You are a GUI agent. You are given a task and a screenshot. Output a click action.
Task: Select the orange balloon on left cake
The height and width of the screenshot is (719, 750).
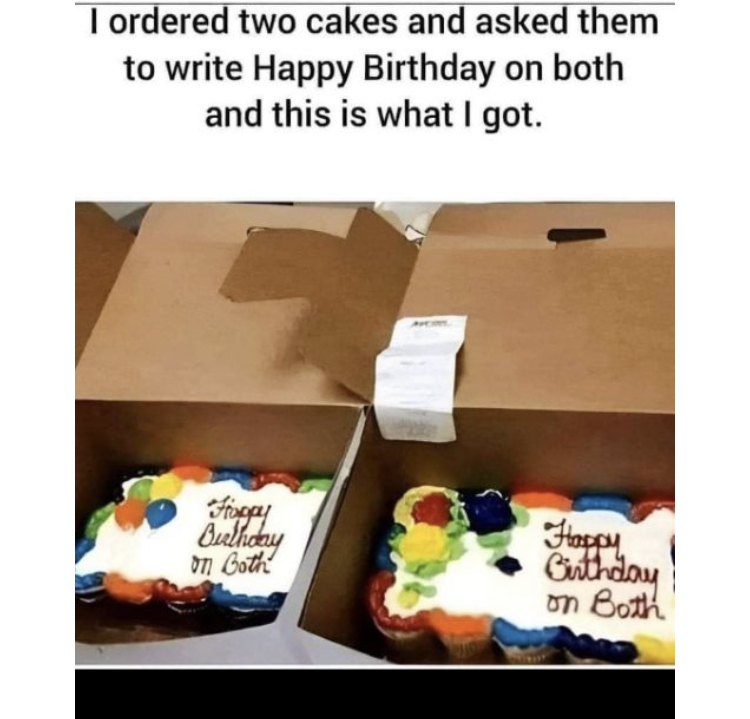129,515
